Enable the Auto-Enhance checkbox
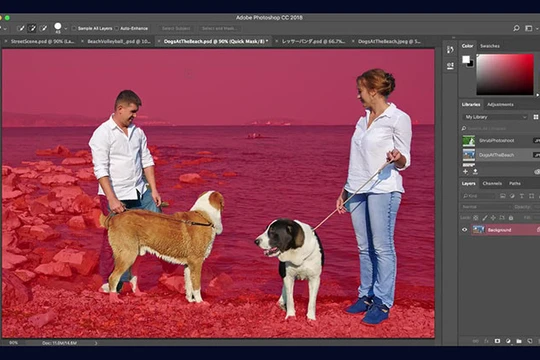The image size is (540, 360). (116, 28)
